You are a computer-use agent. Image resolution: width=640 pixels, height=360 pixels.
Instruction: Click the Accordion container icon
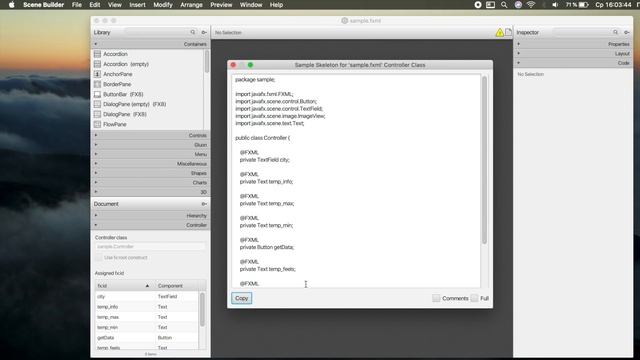click(97, 54)
